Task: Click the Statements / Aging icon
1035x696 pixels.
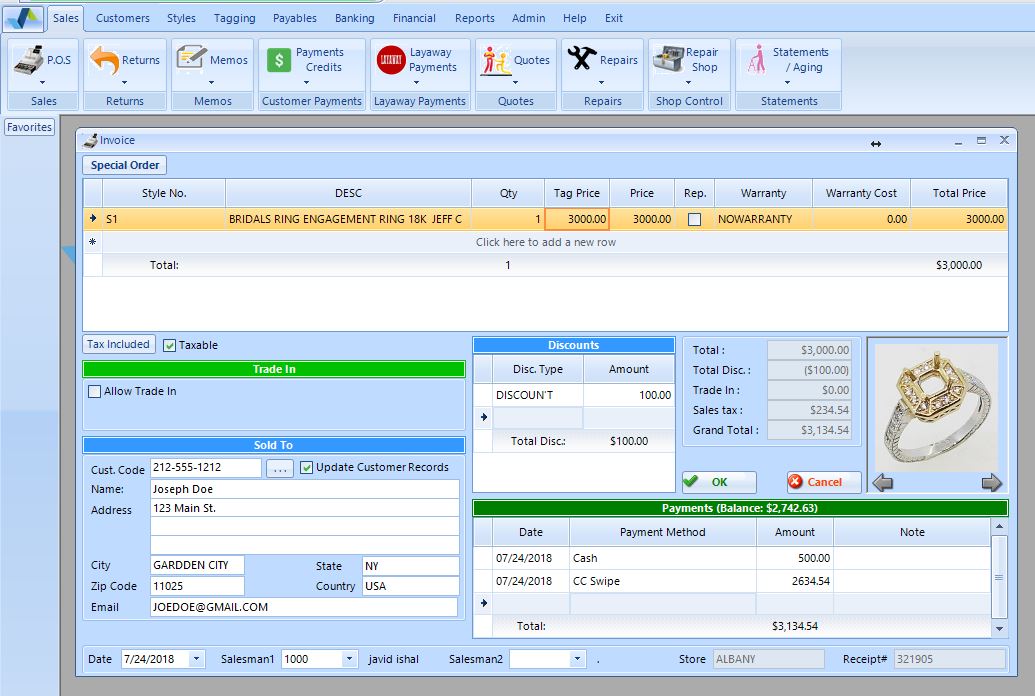Action: (755, 60)
